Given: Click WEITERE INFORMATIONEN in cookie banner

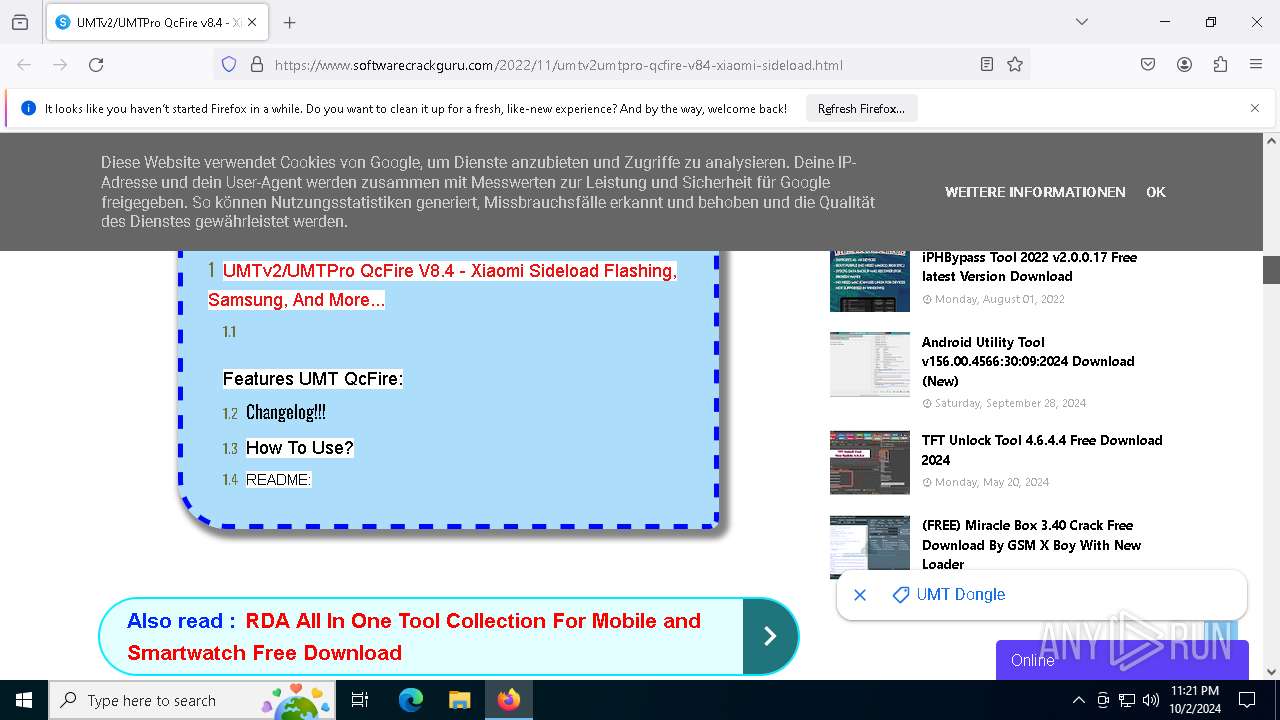Looking at the screenshot, I should (1035, 192).
